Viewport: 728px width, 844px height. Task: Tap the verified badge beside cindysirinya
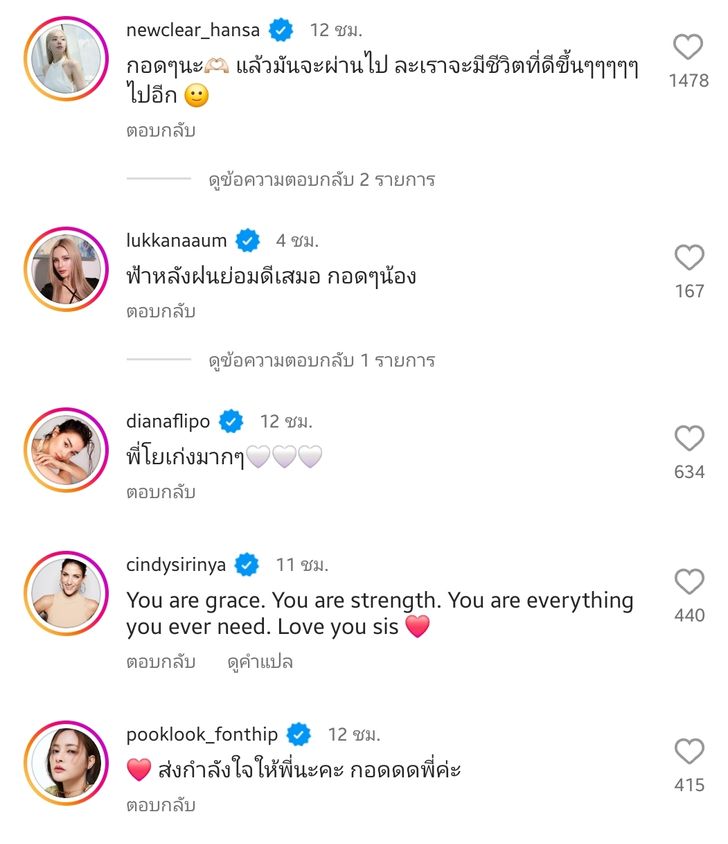pos(247,565)
